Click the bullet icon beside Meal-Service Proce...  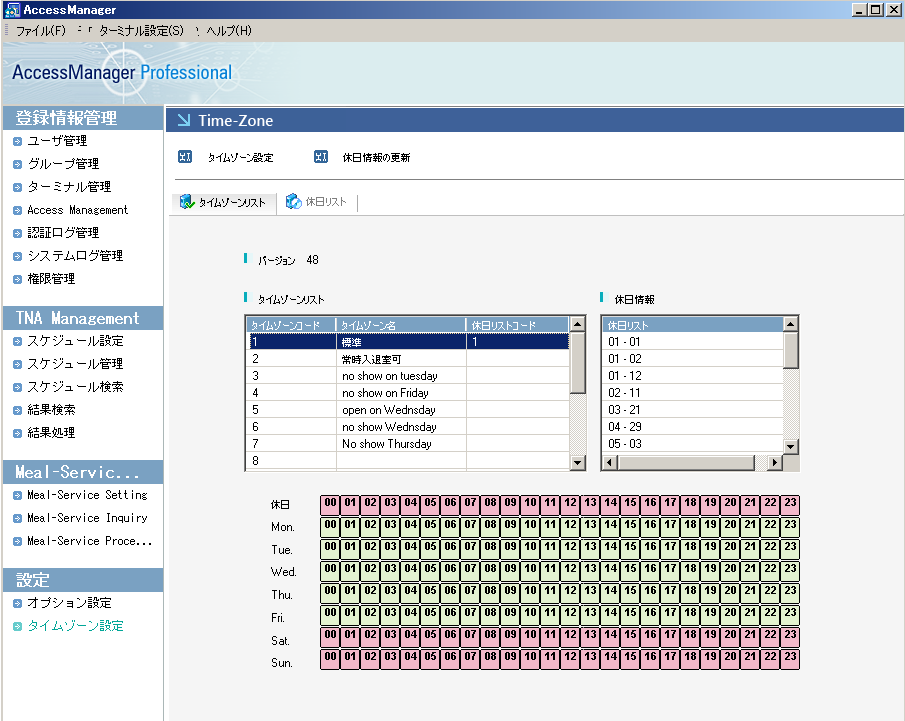17,542
